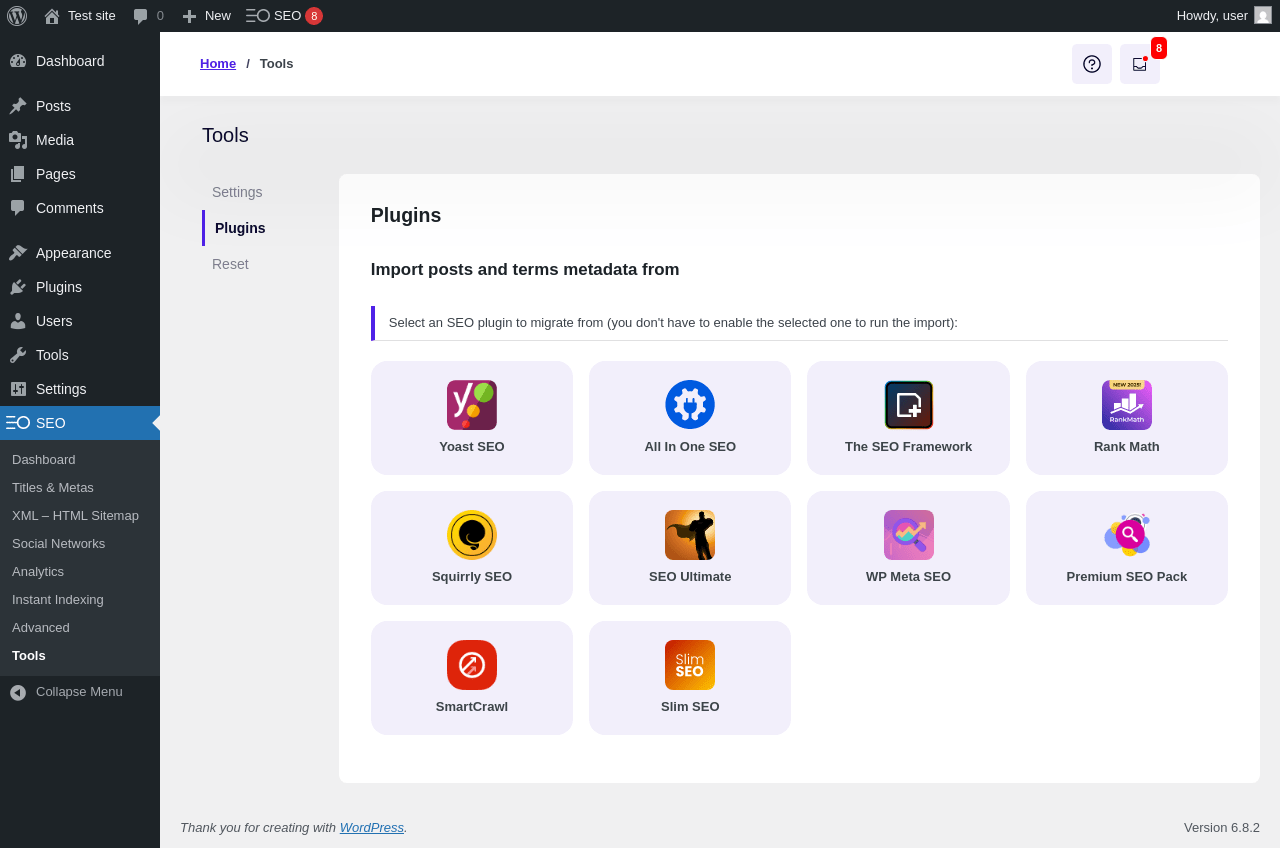Choose the All In One SEO label
1280x848 pixels.
tap(690, 447)
